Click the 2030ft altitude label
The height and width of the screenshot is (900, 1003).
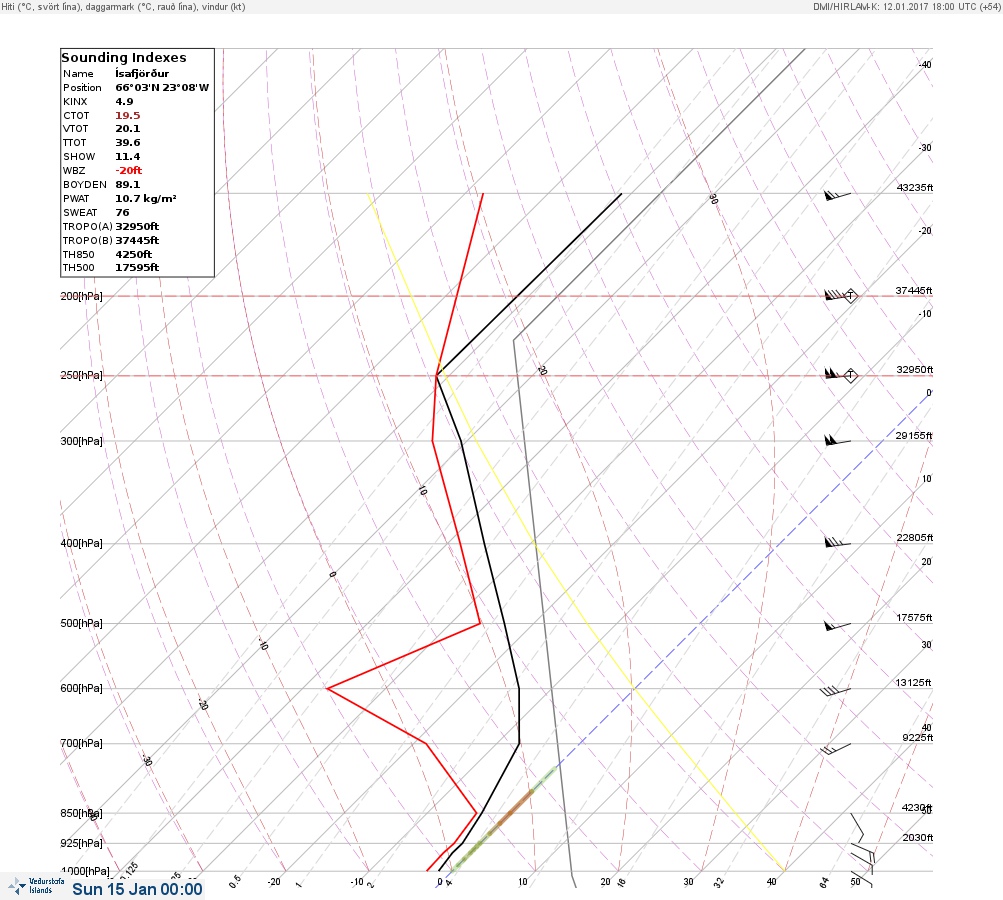[917, 837]
